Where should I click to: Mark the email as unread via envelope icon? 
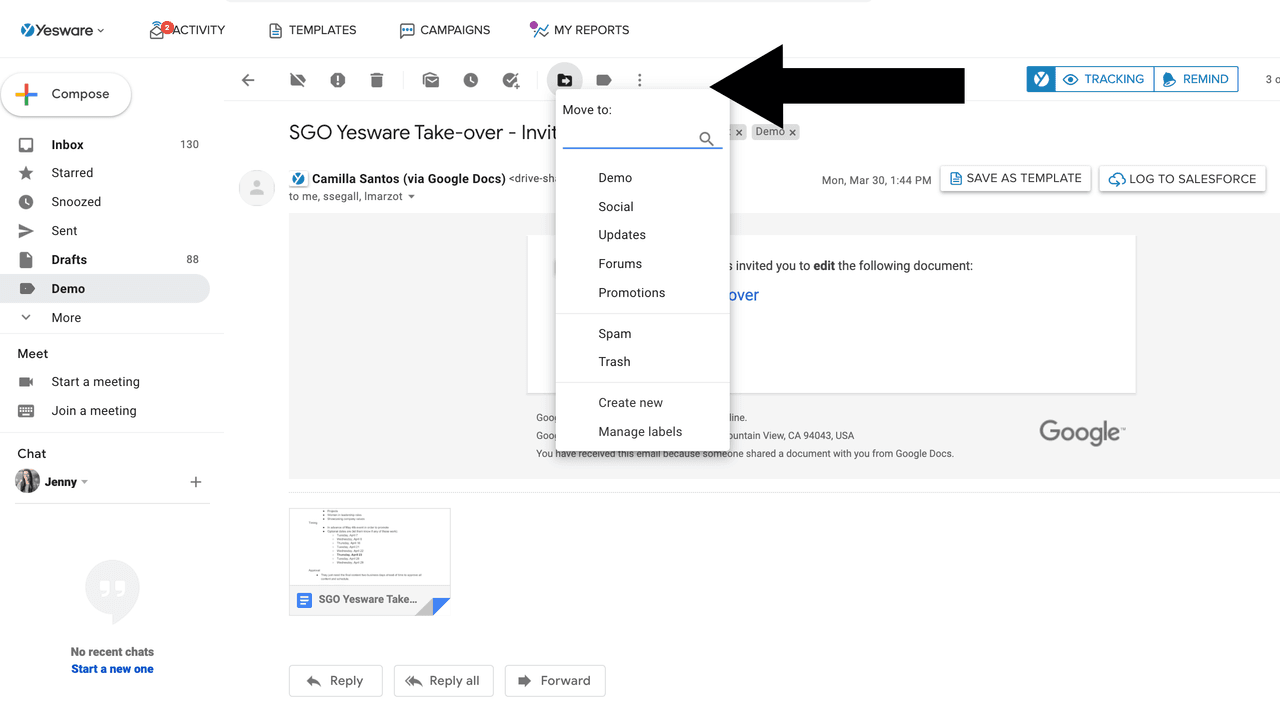(x=430, y=79)
